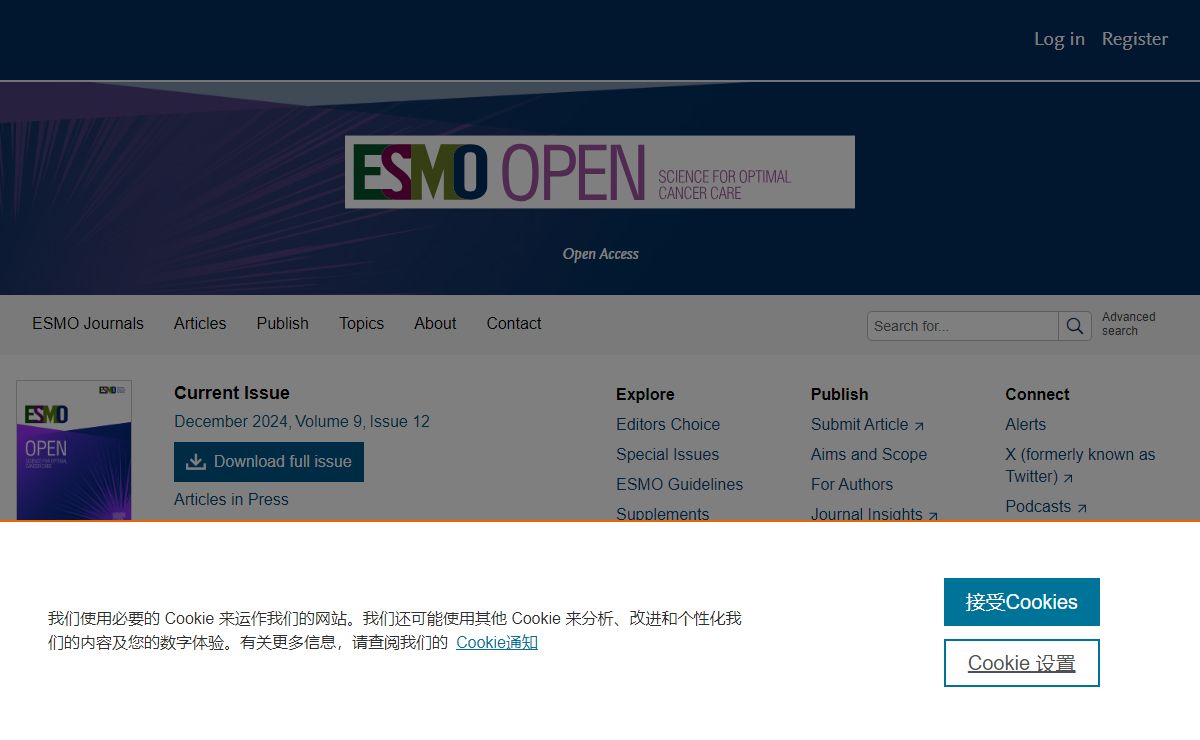1200x740 pixels.
Task: Open the Cookie通知 notice link
Action: click(x=497, y=642)
